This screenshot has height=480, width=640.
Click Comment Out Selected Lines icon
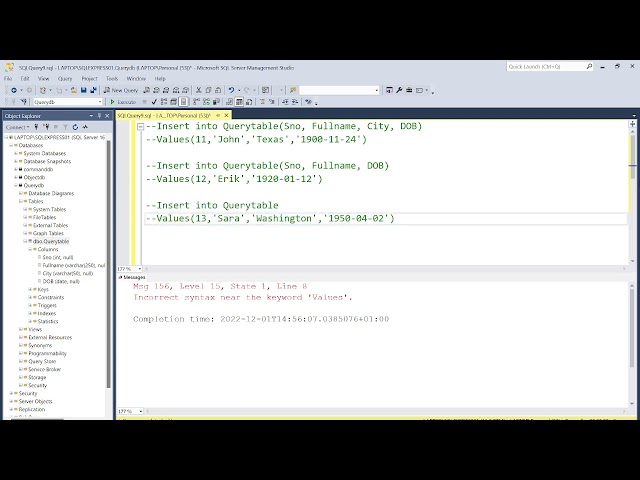point(262,102)
